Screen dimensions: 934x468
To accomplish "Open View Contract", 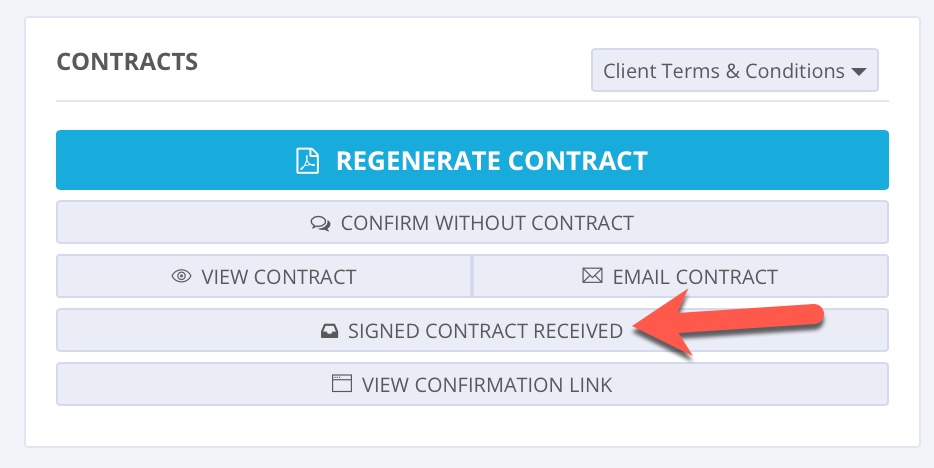I will (x=263, y=276).
